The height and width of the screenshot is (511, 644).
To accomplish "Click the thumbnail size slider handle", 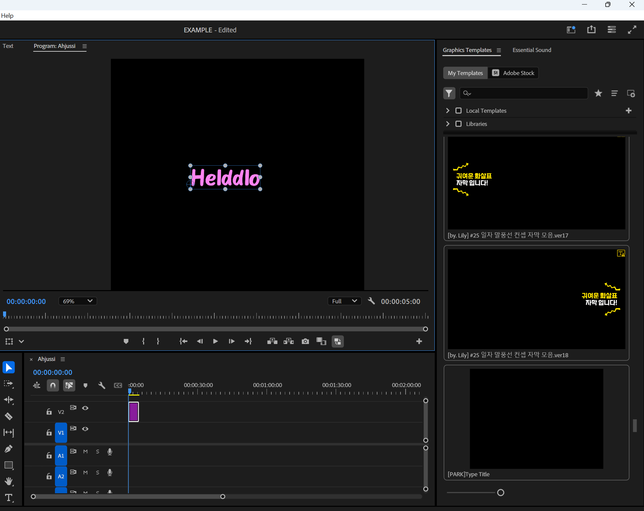I will (500, 492).
